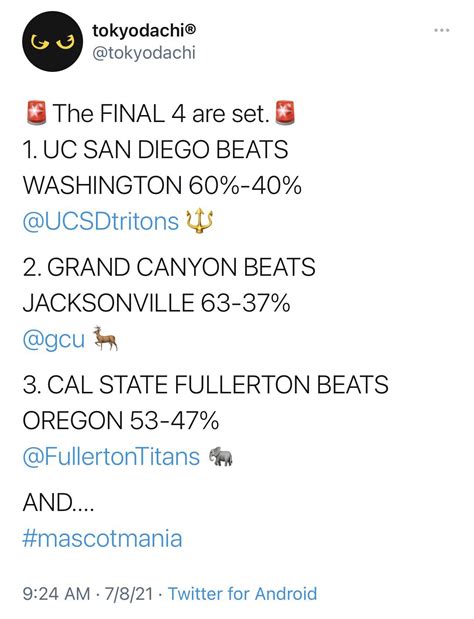The width and height of the screenshot is (474, 619).
Task: Click the 9:24 AM timestamp
Action: [x=56, y=594]
